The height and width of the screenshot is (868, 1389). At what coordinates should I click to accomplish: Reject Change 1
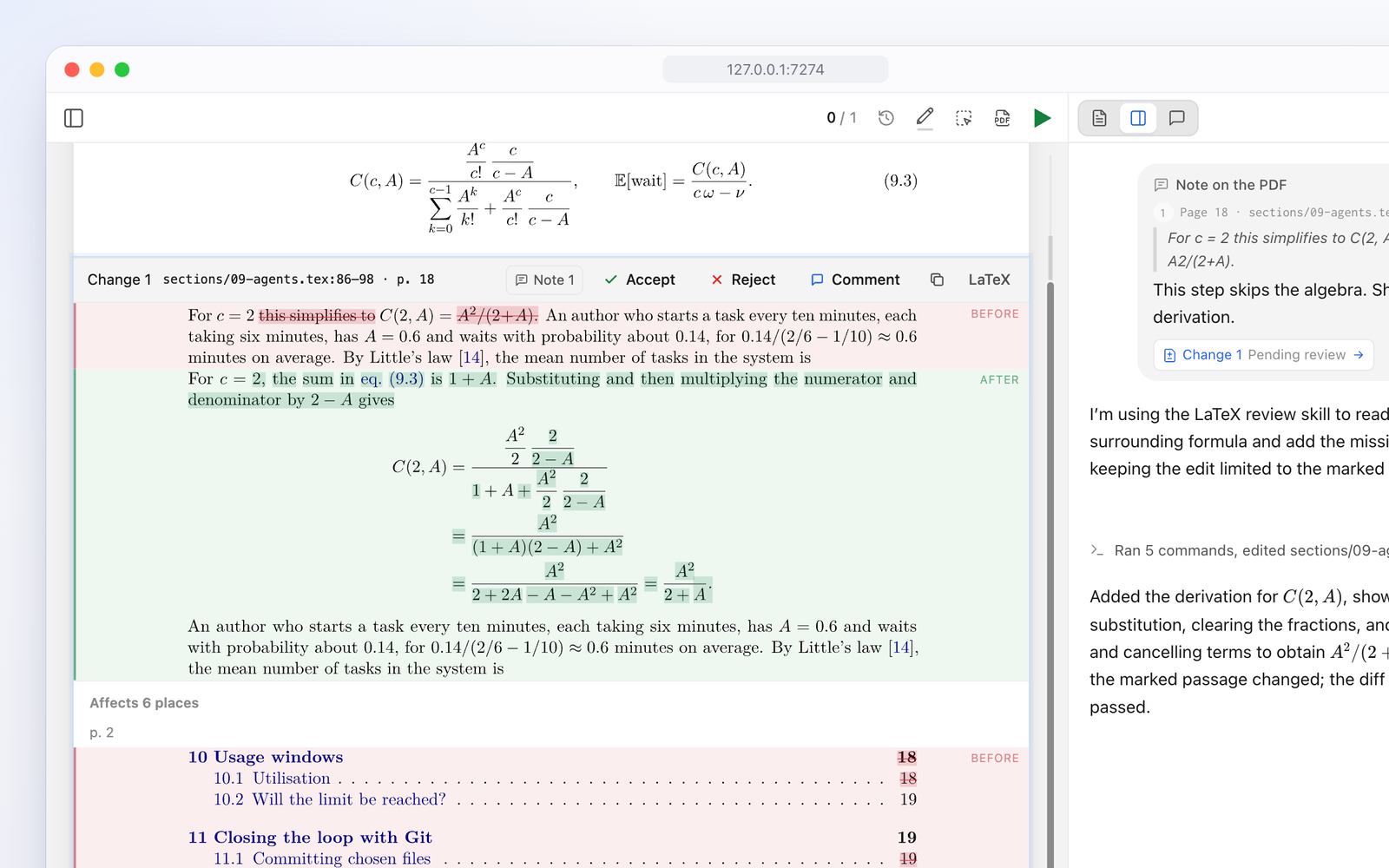[x=743, y=279]
